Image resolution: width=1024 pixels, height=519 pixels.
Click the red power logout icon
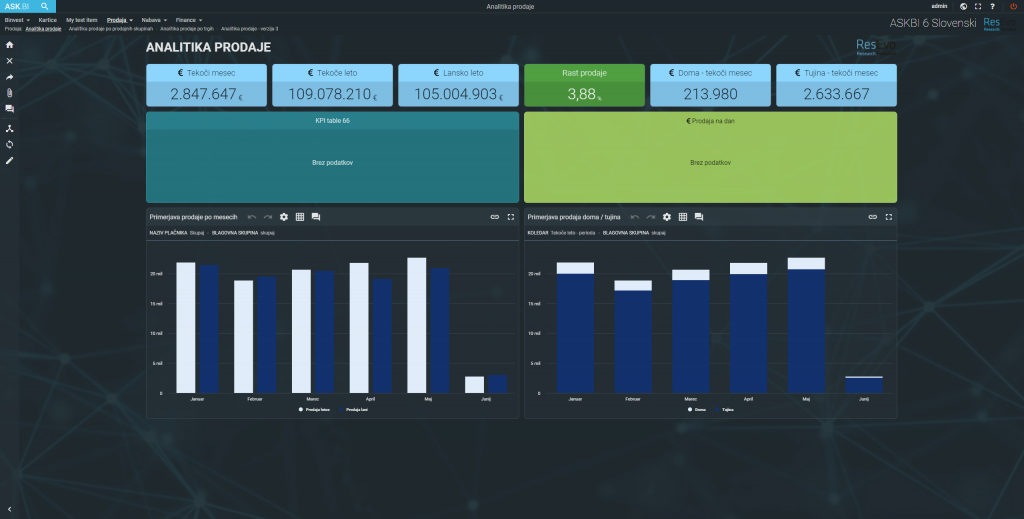(x=1014, y=6)
